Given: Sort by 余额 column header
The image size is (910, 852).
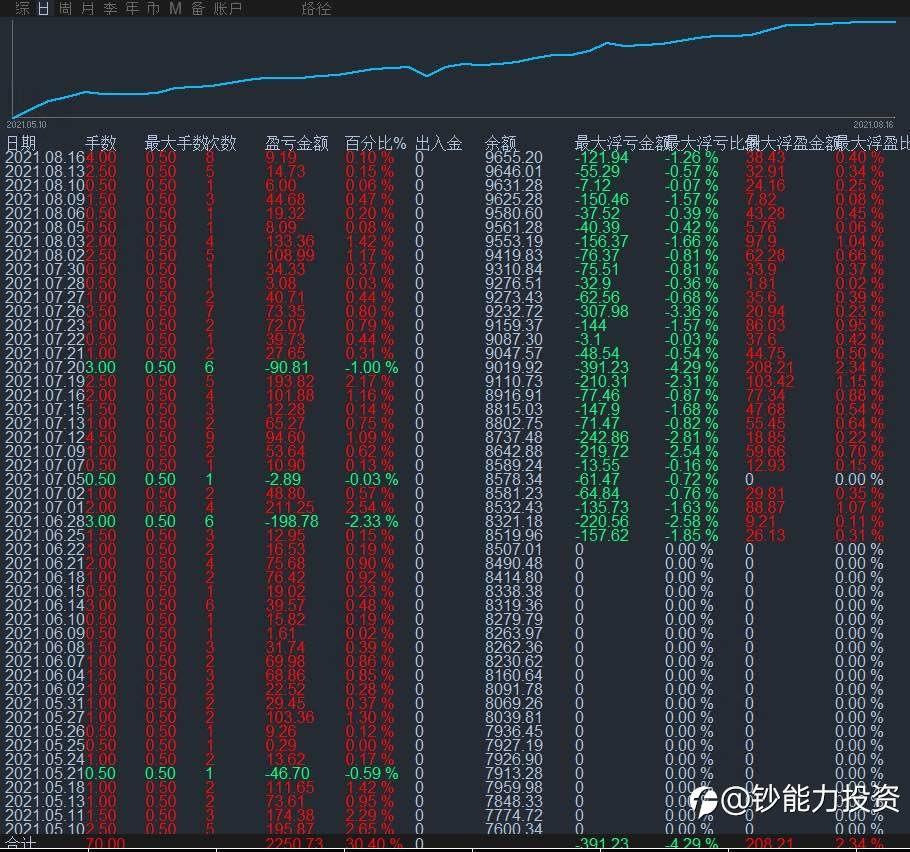Looking at the screenshot, I should (x=501, y=143).
